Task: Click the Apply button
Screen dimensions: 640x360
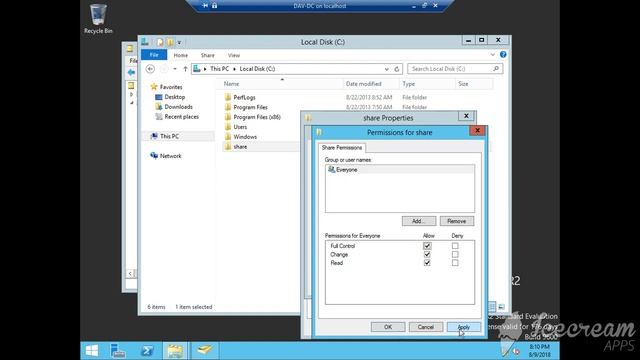Action: point(464,327)
